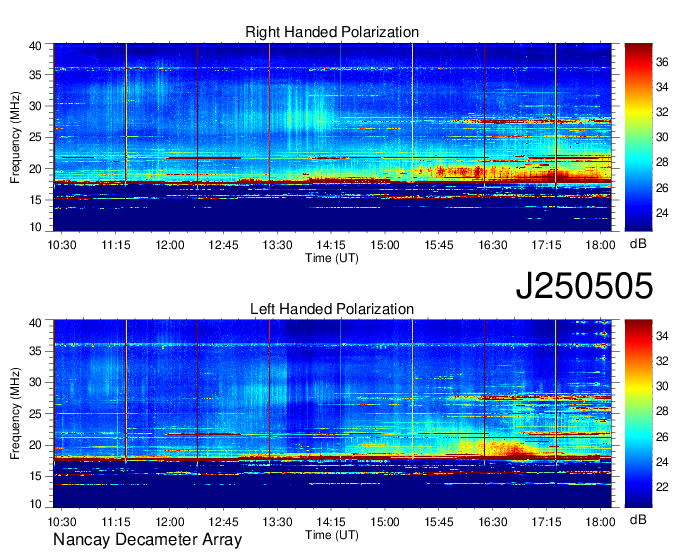The width and height of the screenshot is (680, 552).
Task: Click the 12:45 time tick on the Left Handed plot
Action: tap(224, 522)
